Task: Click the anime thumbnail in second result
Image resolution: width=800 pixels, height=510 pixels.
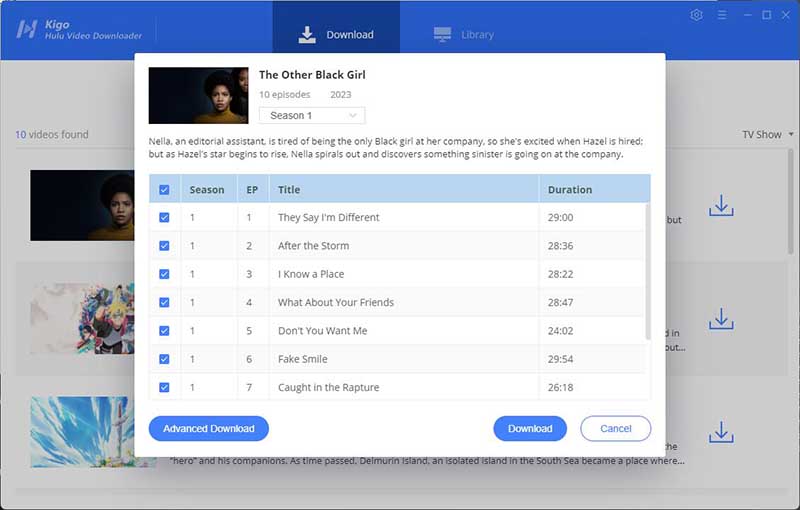Action: [x=82, y=319]
